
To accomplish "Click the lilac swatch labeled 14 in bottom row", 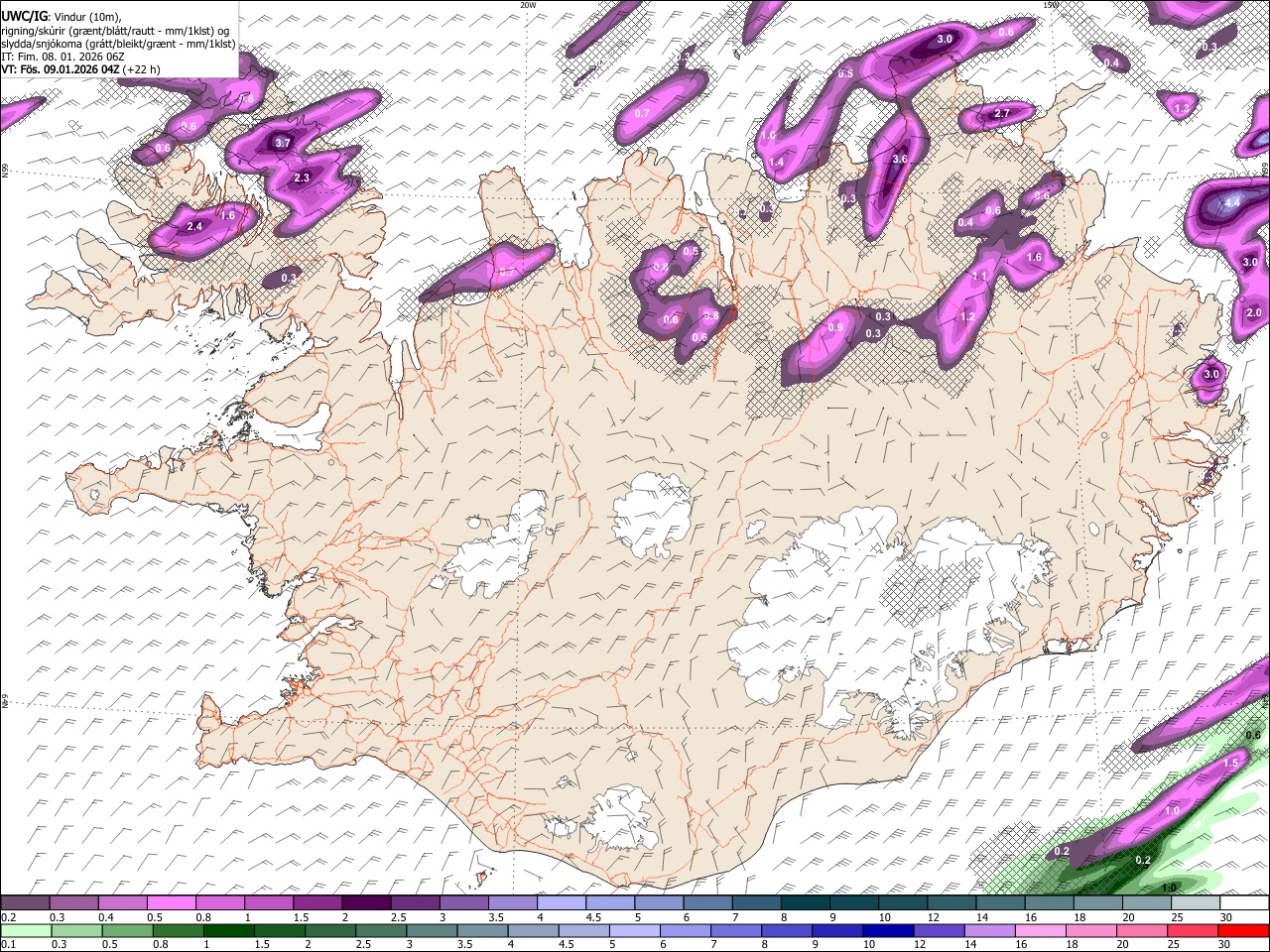I will point(988,930).
